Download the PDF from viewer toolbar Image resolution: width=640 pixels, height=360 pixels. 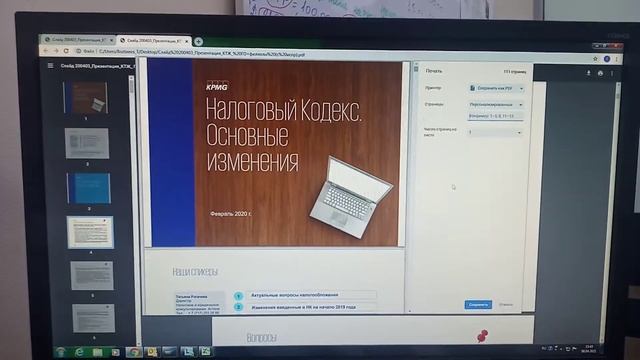[589, 73]
